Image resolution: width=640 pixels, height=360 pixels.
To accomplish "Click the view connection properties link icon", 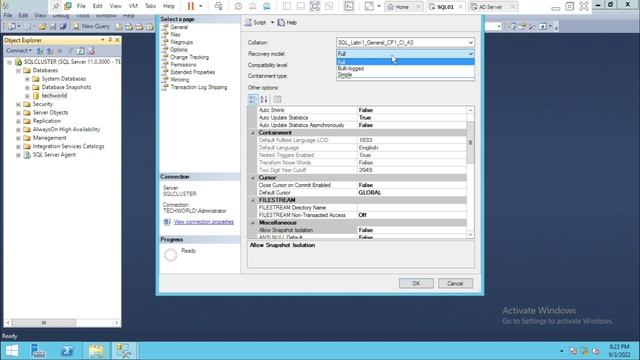I will tap(167, 222).
